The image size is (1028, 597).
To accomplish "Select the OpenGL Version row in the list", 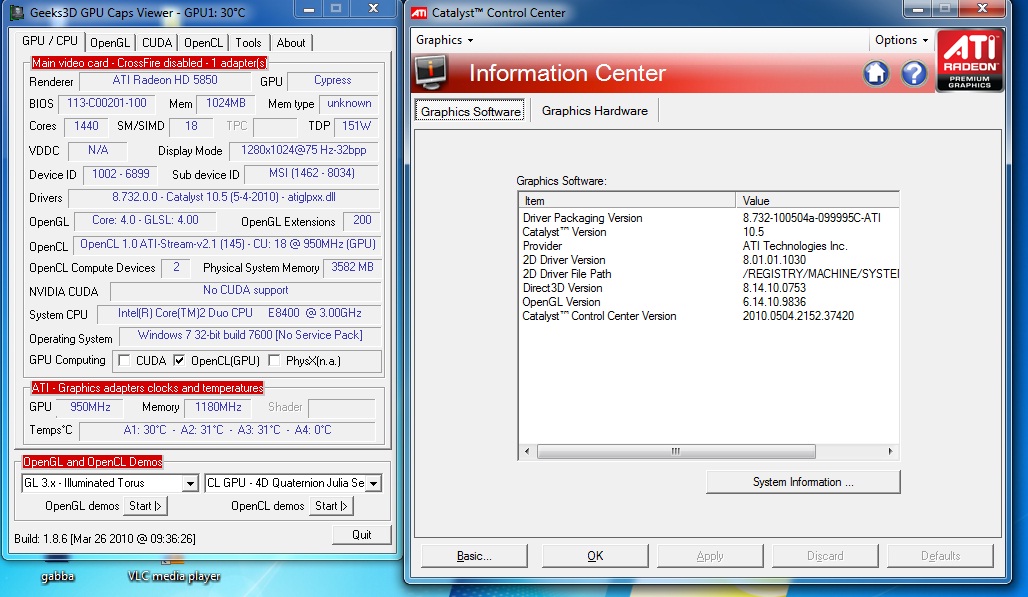I will click(x=709, y=302).
